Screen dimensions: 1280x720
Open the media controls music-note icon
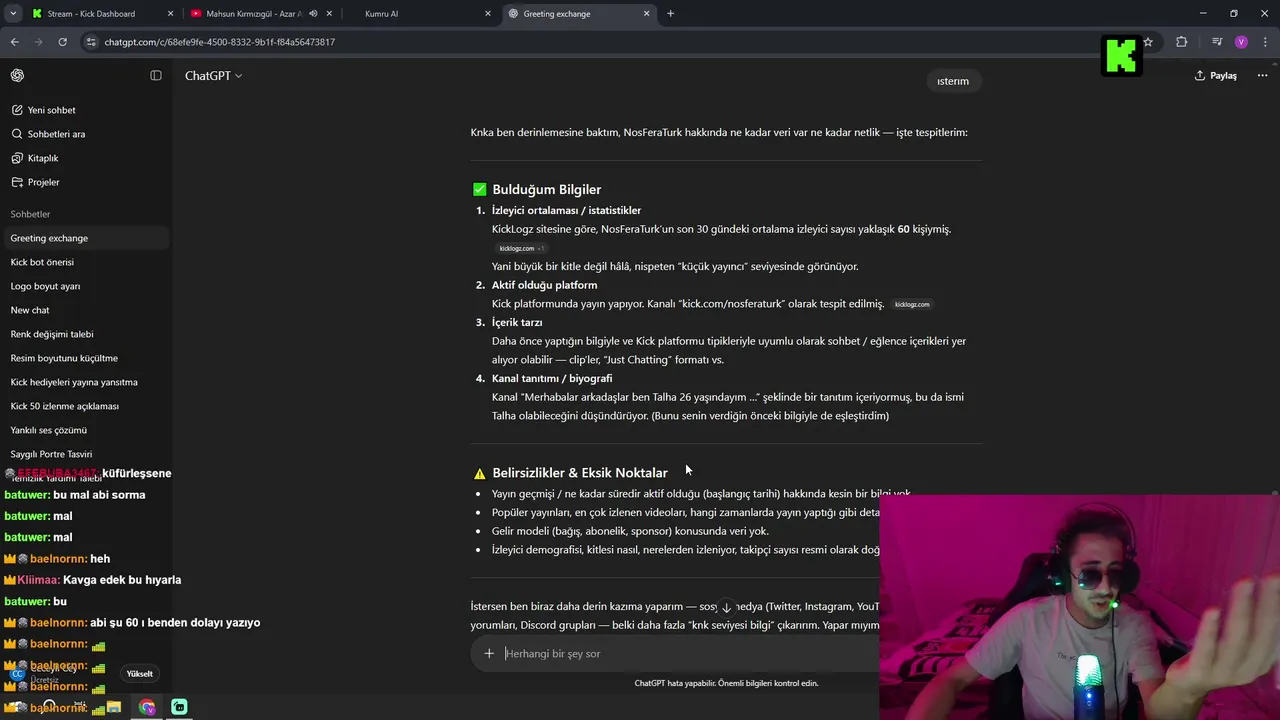1217,42
